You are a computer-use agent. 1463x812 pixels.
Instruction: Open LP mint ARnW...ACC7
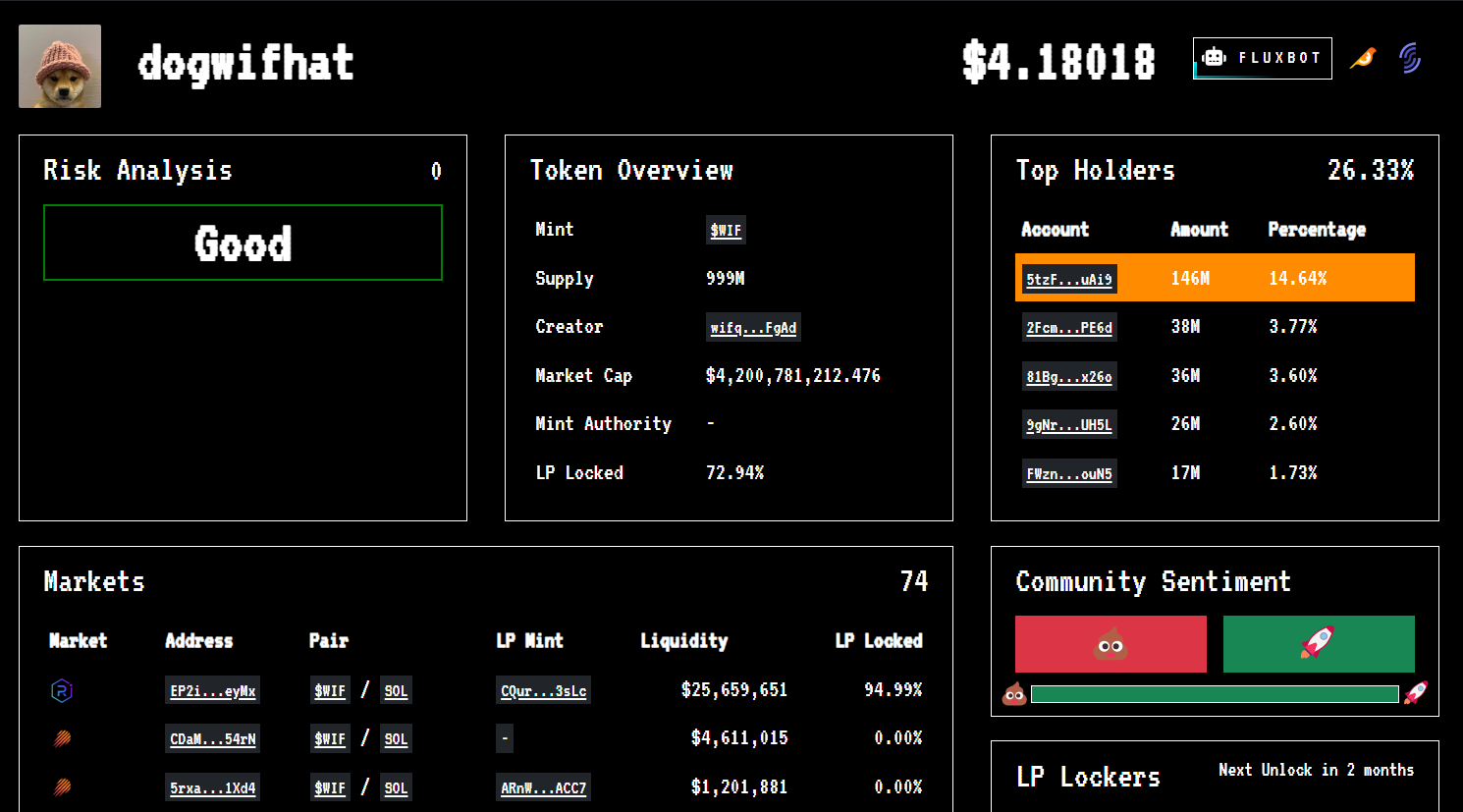(x=543, y=787)
